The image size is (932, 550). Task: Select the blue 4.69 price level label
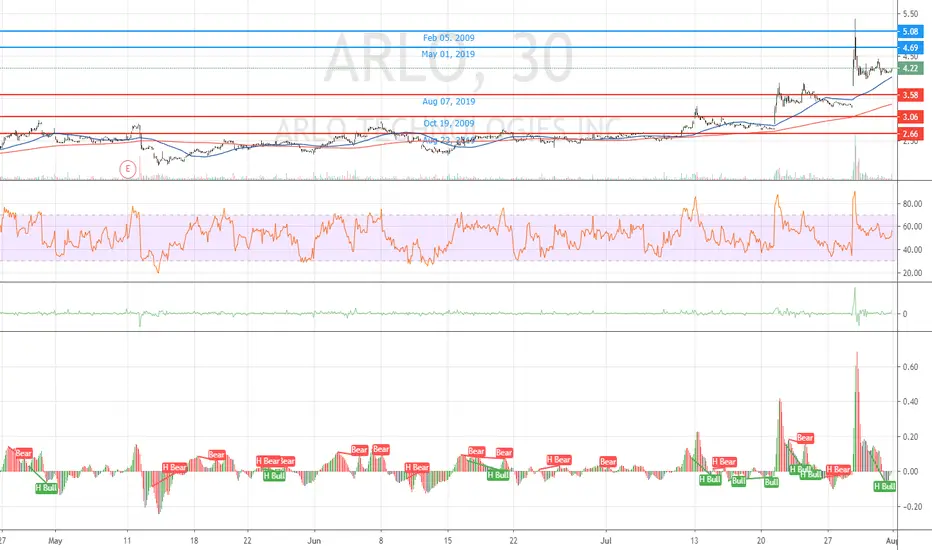[910, 48]
